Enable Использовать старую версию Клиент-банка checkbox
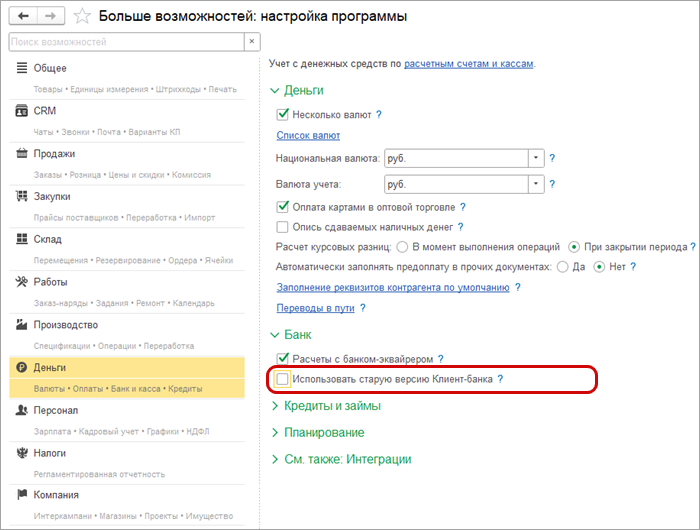The image size is (700, 530). tap(282, 380)
